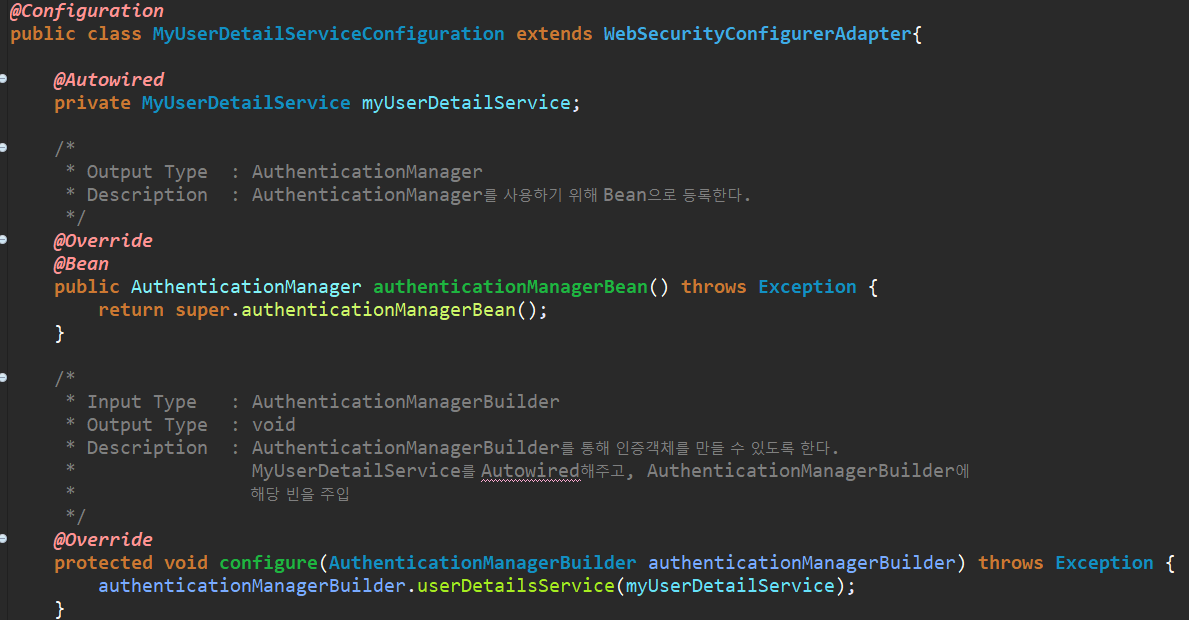
Task: Click AuthenticationManagerBuilder in the Input Type comment
Action: 406,402
